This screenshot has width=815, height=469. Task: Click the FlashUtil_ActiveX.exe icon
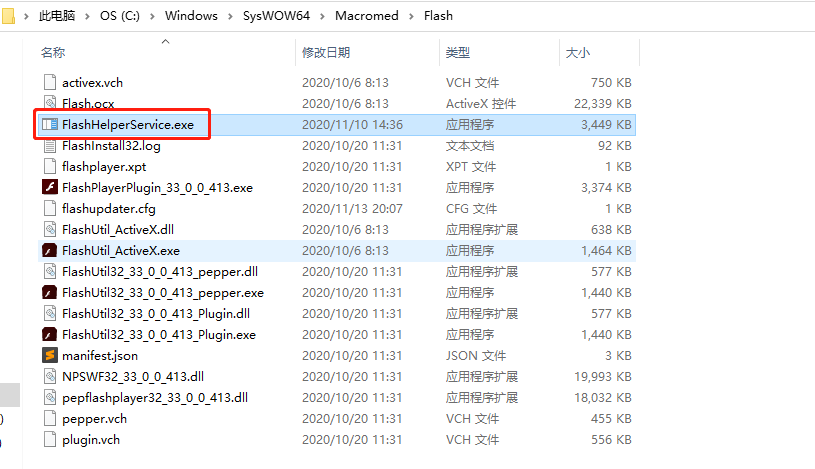pyautogui.click(x=50, y=250)
